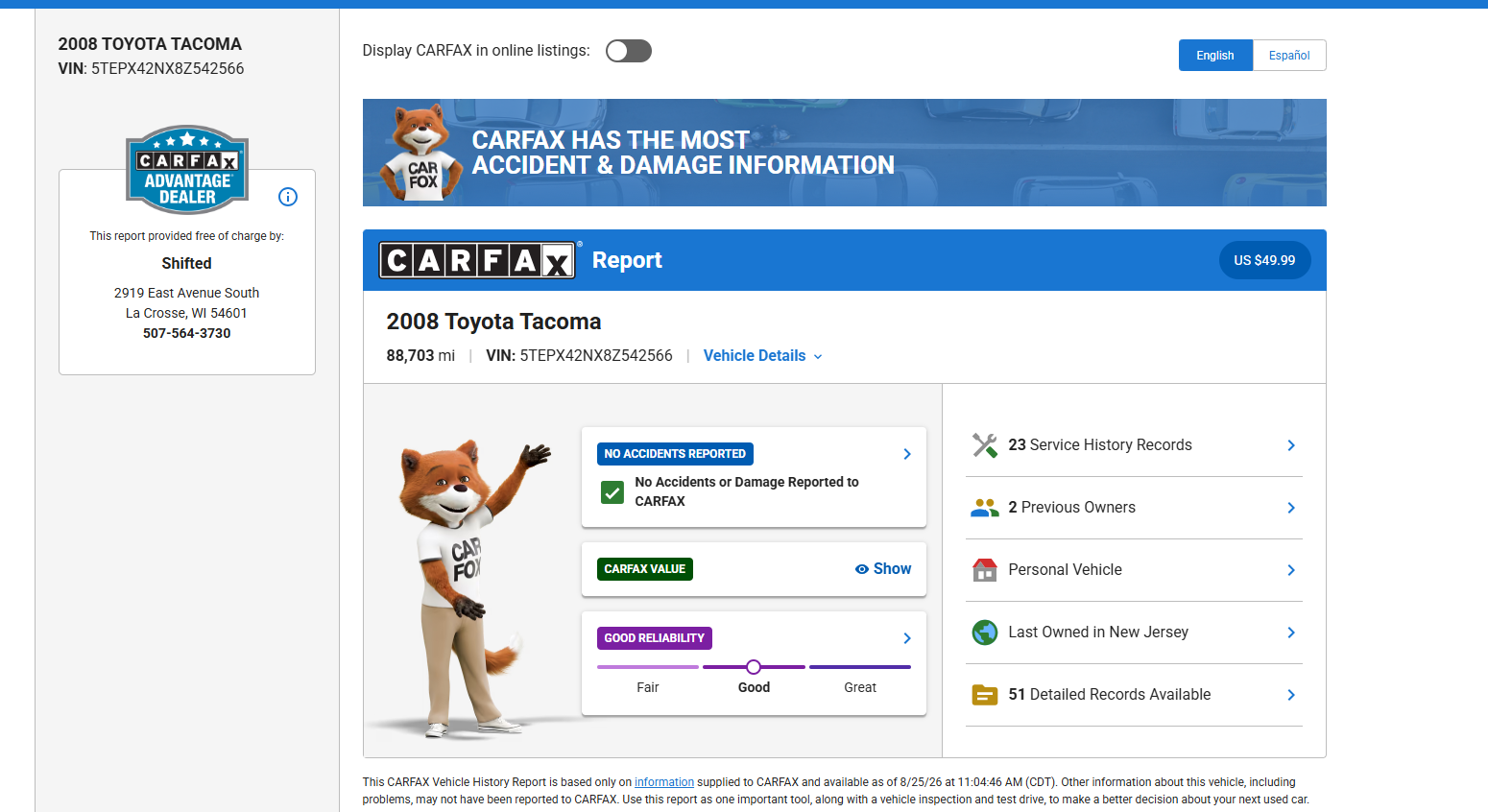The height and width of the screenshot is (812, 1488).
Task: Click the 2008 Toyota Tacoma report title
Action: click(494, 322)
